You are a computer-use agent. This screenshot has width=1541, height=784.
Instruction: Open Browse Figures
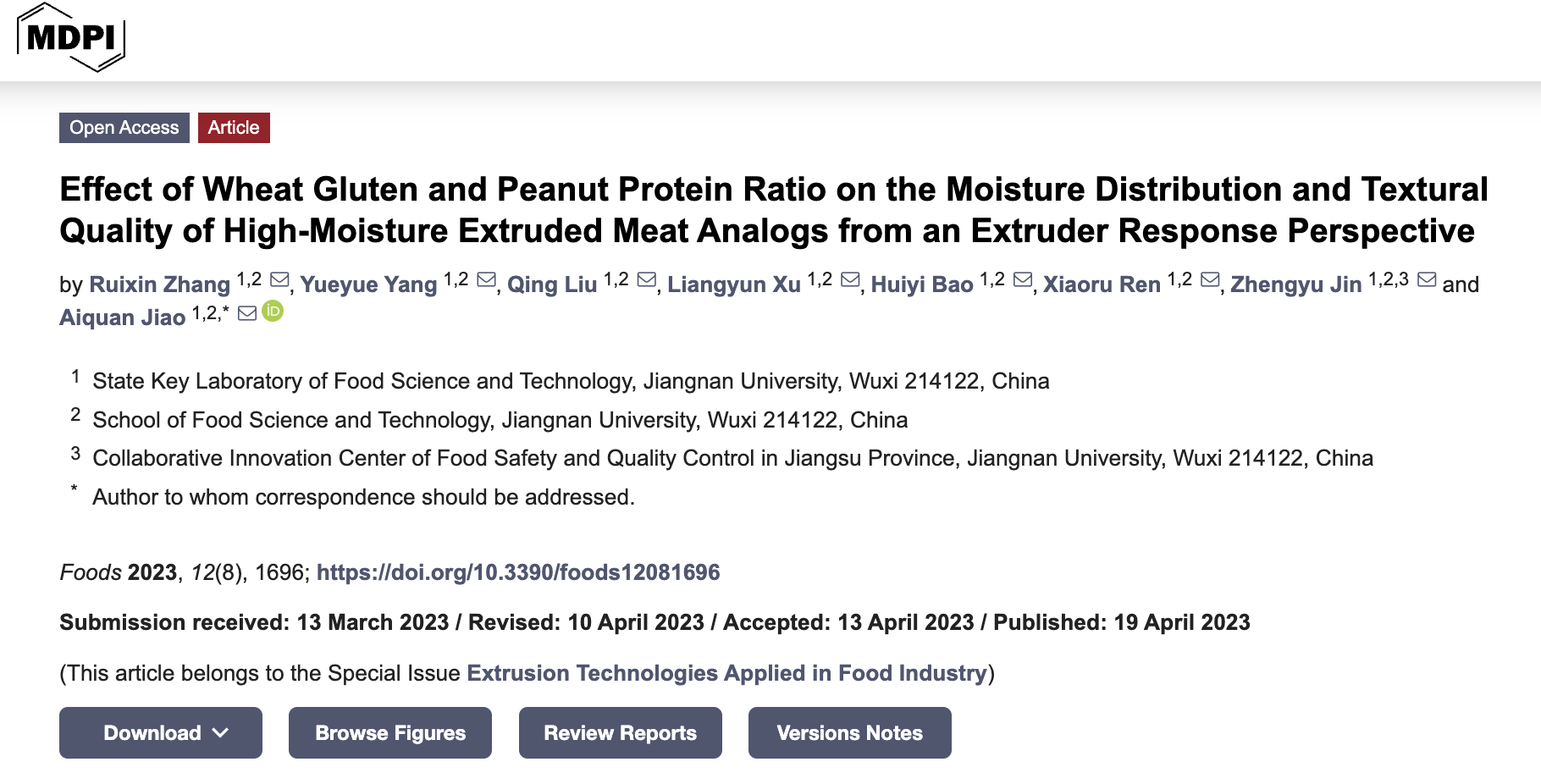click(390, 733)
